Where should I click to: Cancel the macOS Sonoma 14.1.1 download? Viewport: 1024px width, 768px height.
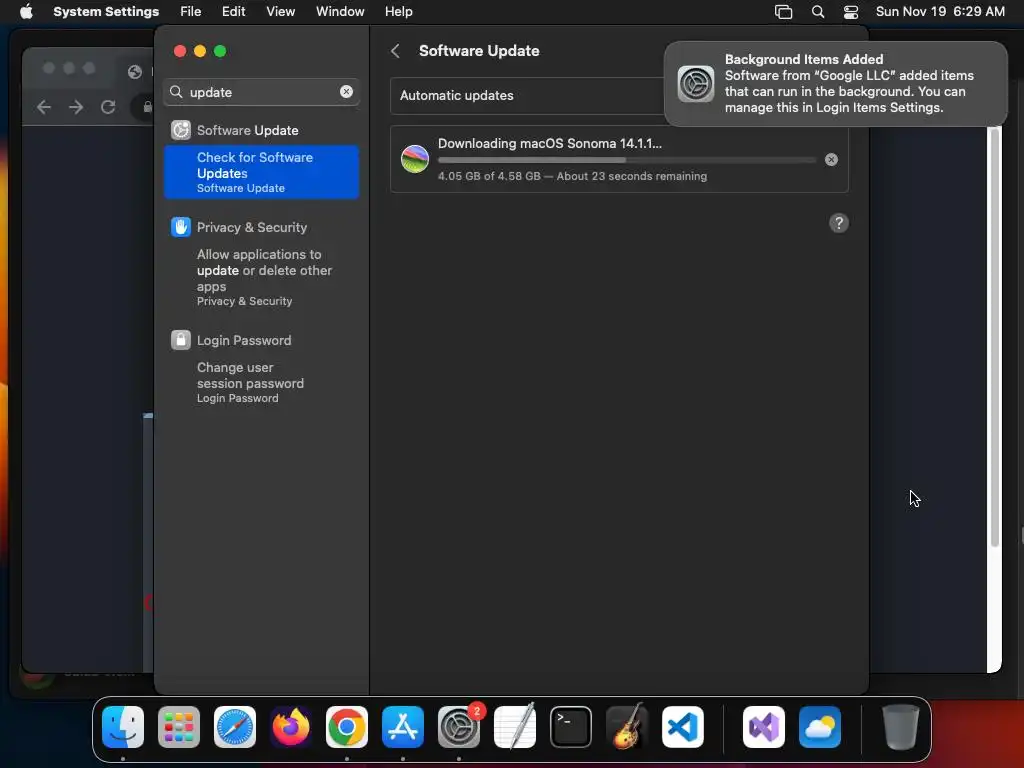pos(831,159)
